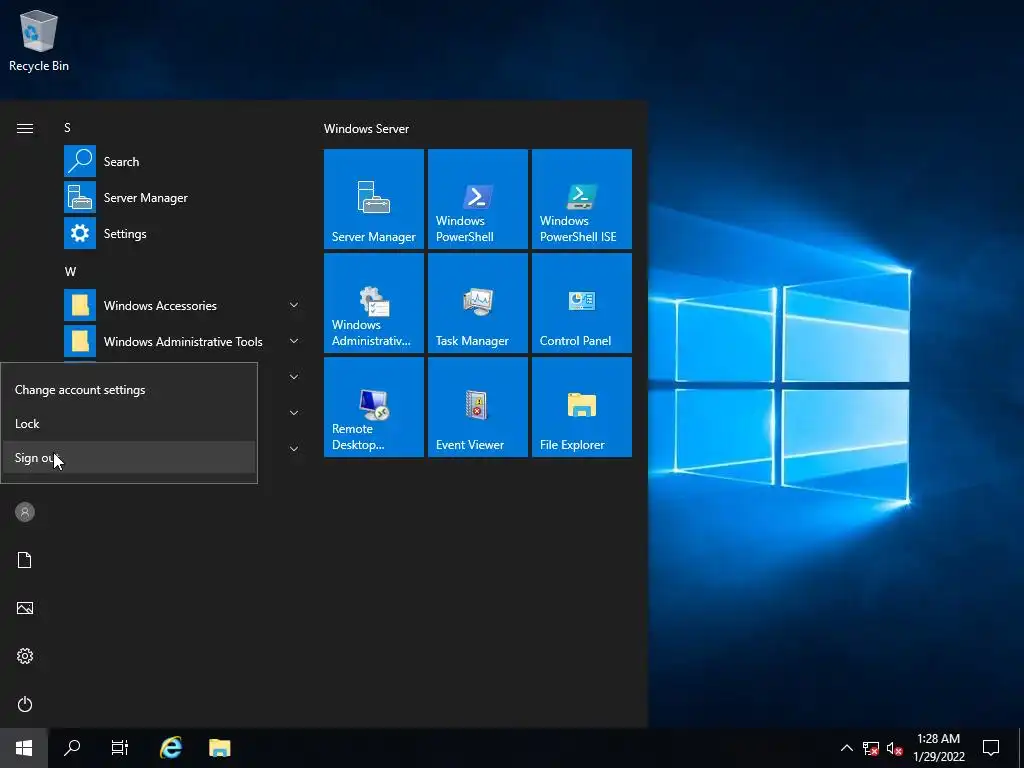Click the user account avatar icon
Screen dimensions: 1024x768
tap(25, 512)
